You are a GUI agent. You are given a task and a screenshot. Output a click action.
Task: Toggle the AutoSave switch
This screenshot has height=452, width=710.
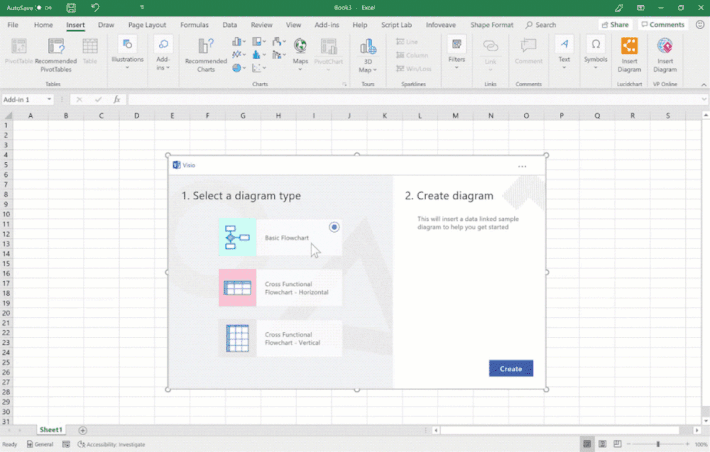tap(39, 8)
